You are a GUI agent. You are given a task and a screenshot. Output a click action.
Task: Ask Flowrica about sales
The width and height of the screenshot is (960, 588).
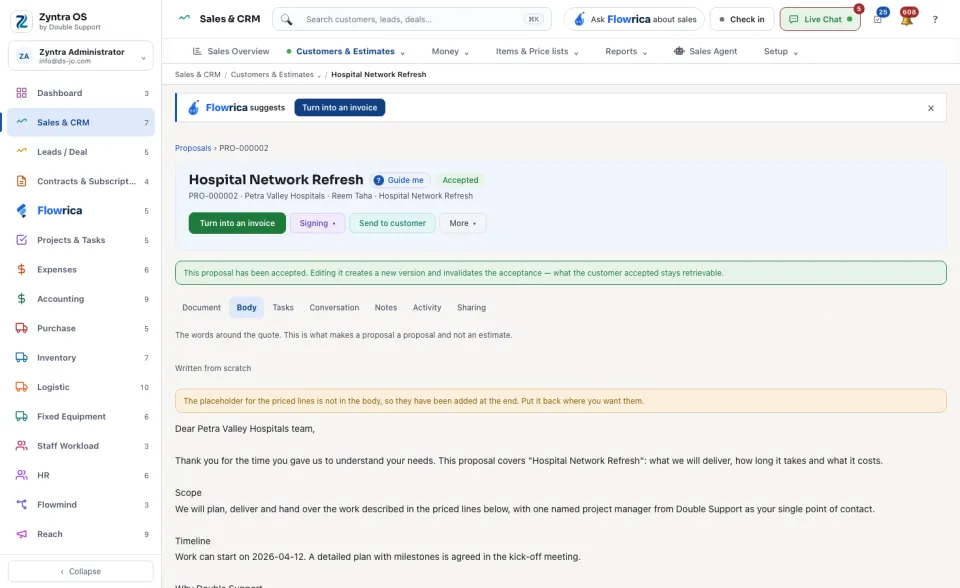coord(634,20)
